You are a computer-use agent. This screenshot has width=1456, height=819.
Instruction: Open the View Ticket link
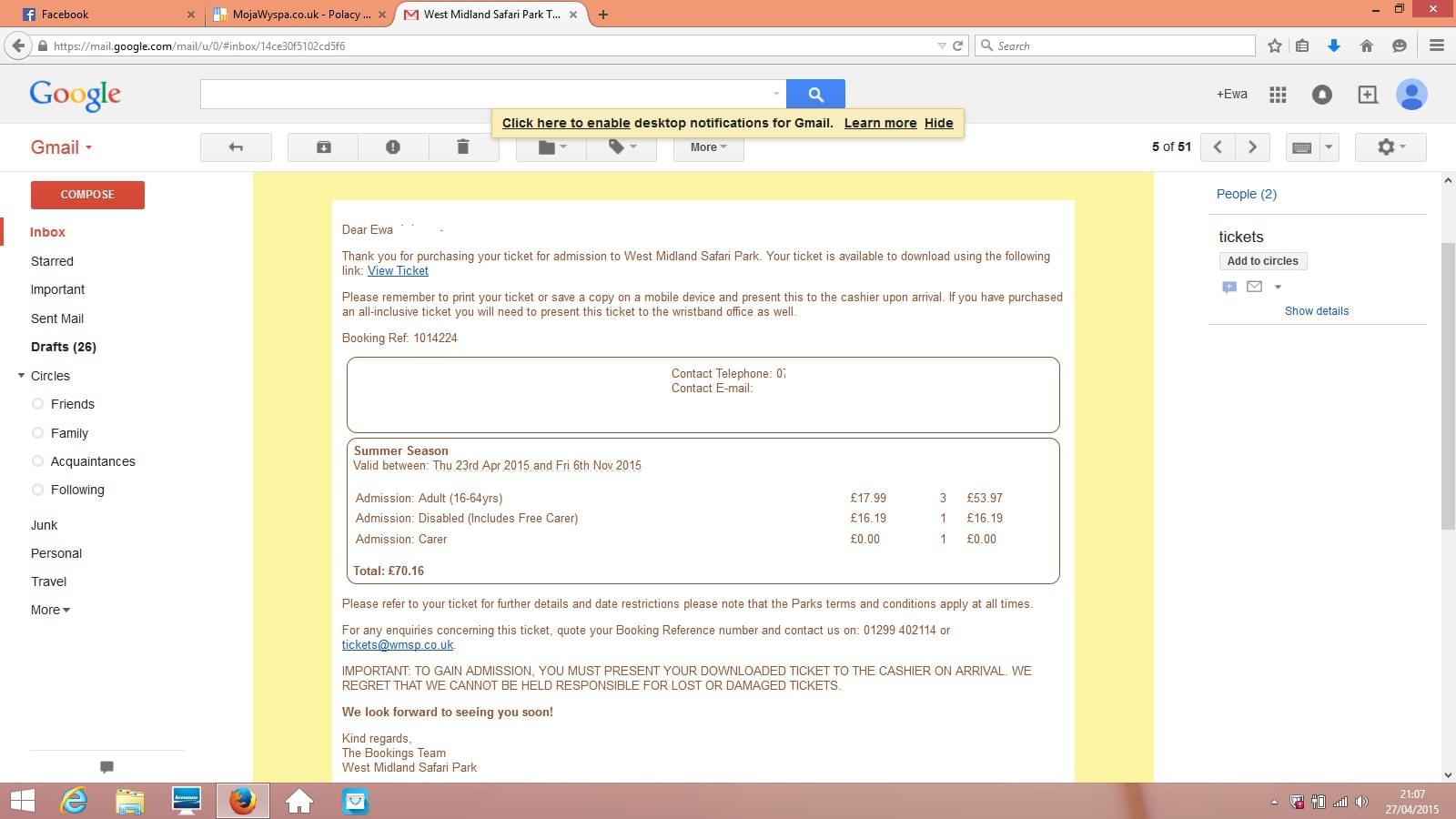398,270
